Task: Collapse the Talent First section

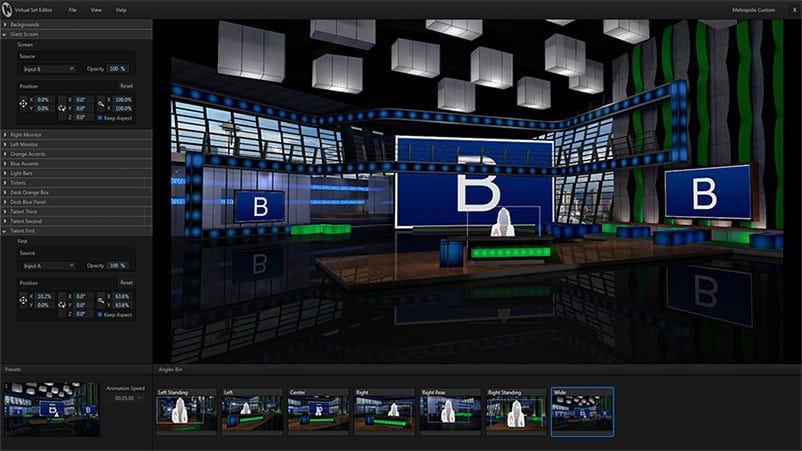Action: click(x=76, y=231)
